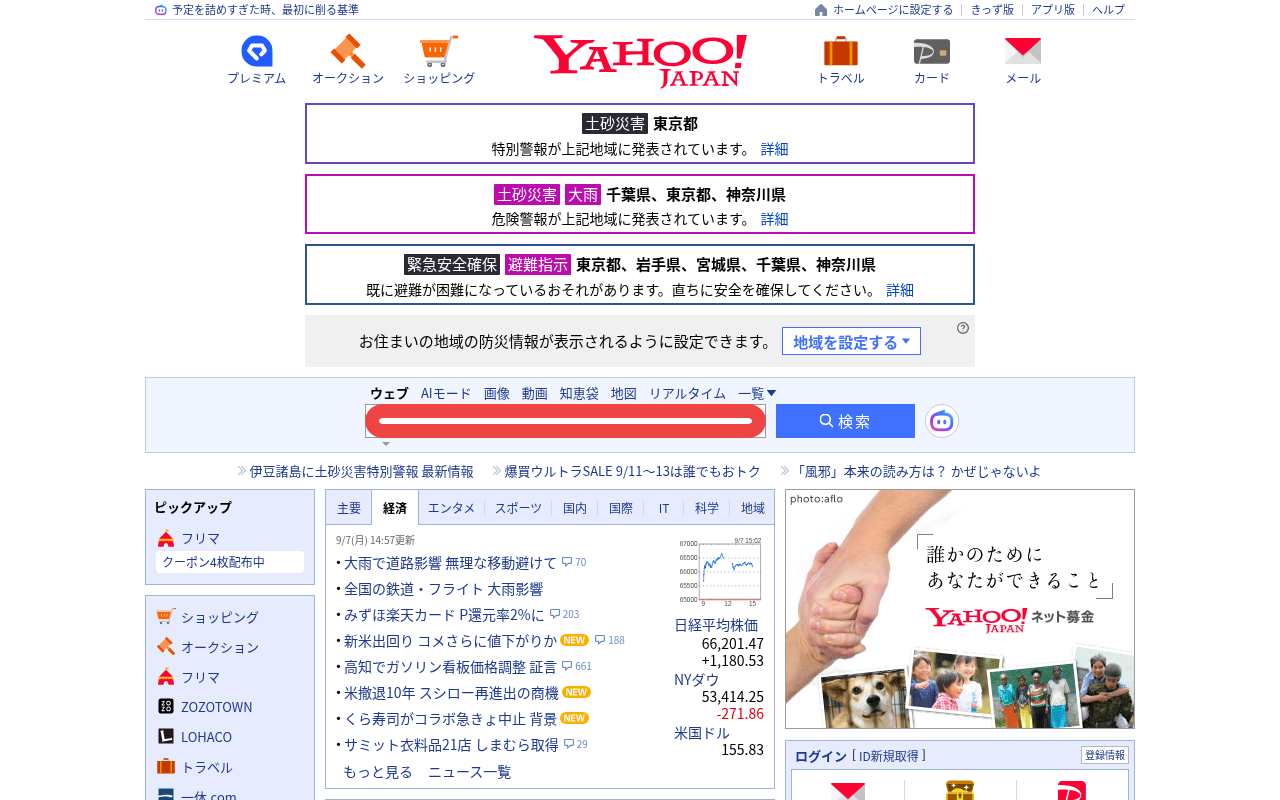Click the help question mark icon in disaster settings
Viewport: 1280px width, 800px height.
963,328
